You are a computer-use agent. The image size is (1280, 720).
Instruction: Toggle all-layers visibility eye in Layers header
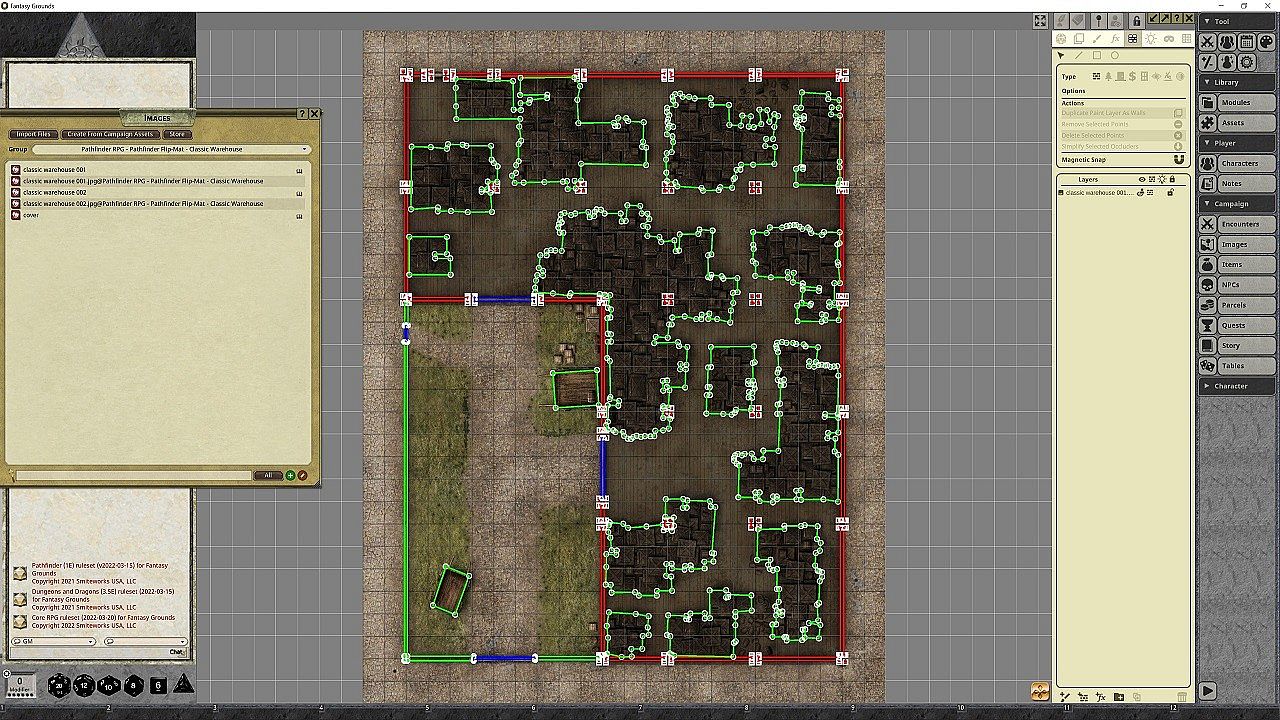1142,180
